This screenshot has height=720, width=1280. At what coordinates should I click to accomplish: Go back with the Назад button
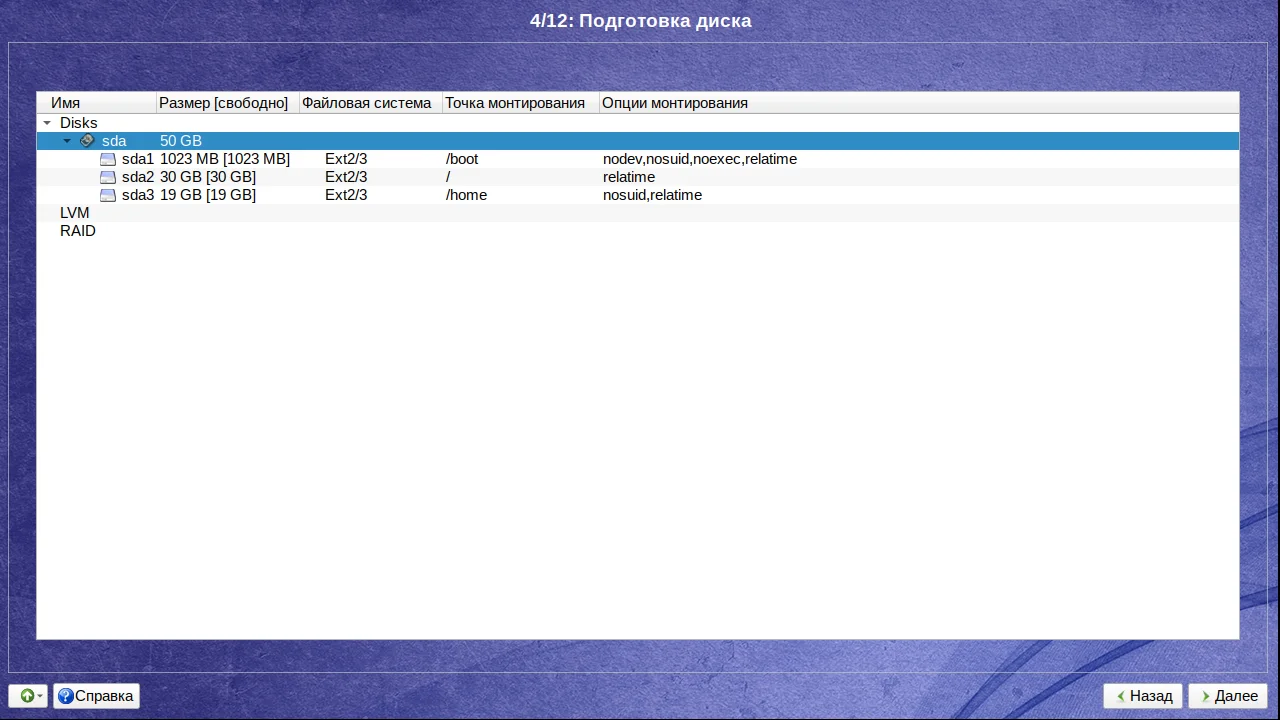point(1143,696)
